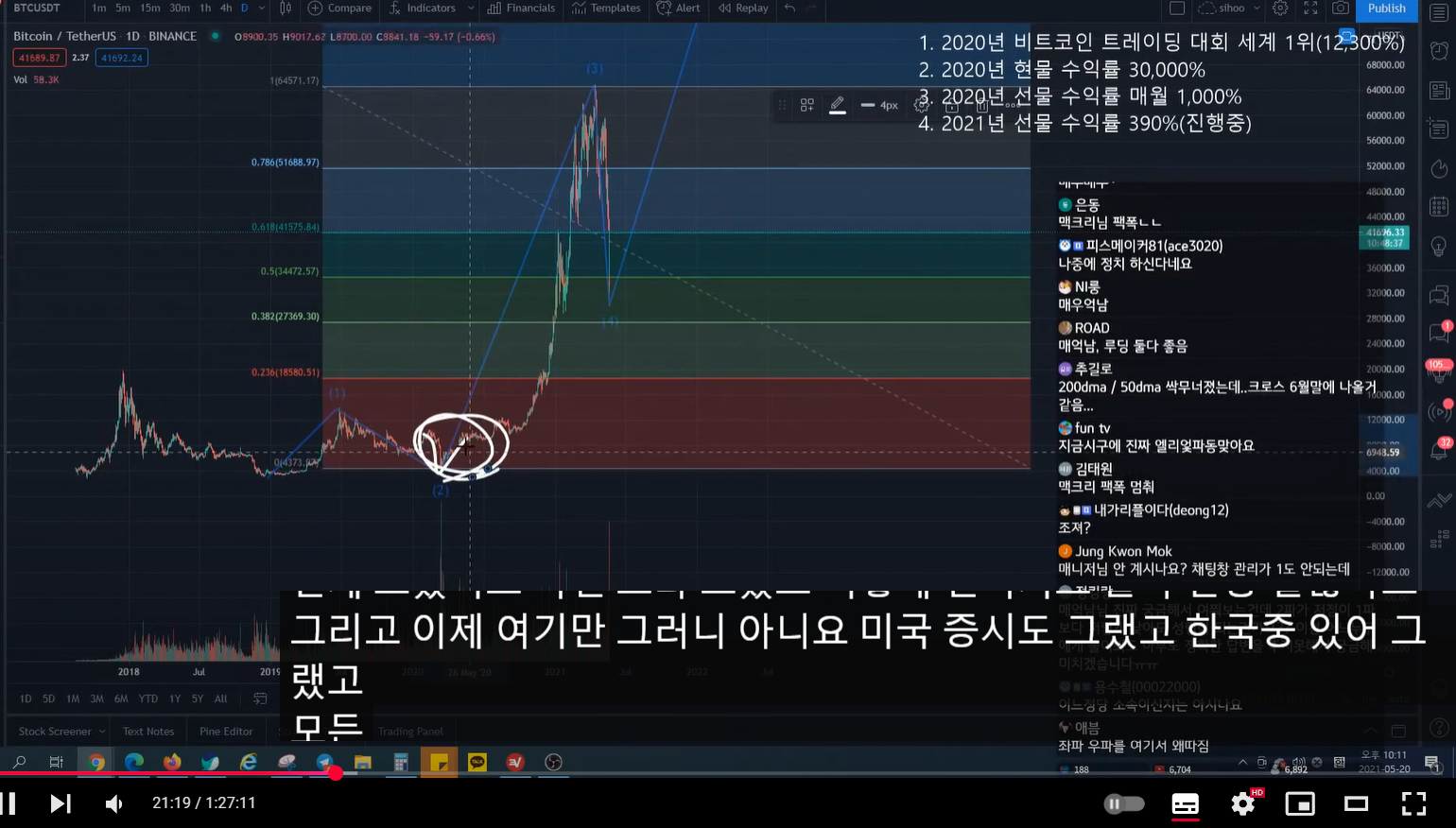Open the notifications bell sidebar icon
Screen dimensions: 1456x828
click(1439, 451)
